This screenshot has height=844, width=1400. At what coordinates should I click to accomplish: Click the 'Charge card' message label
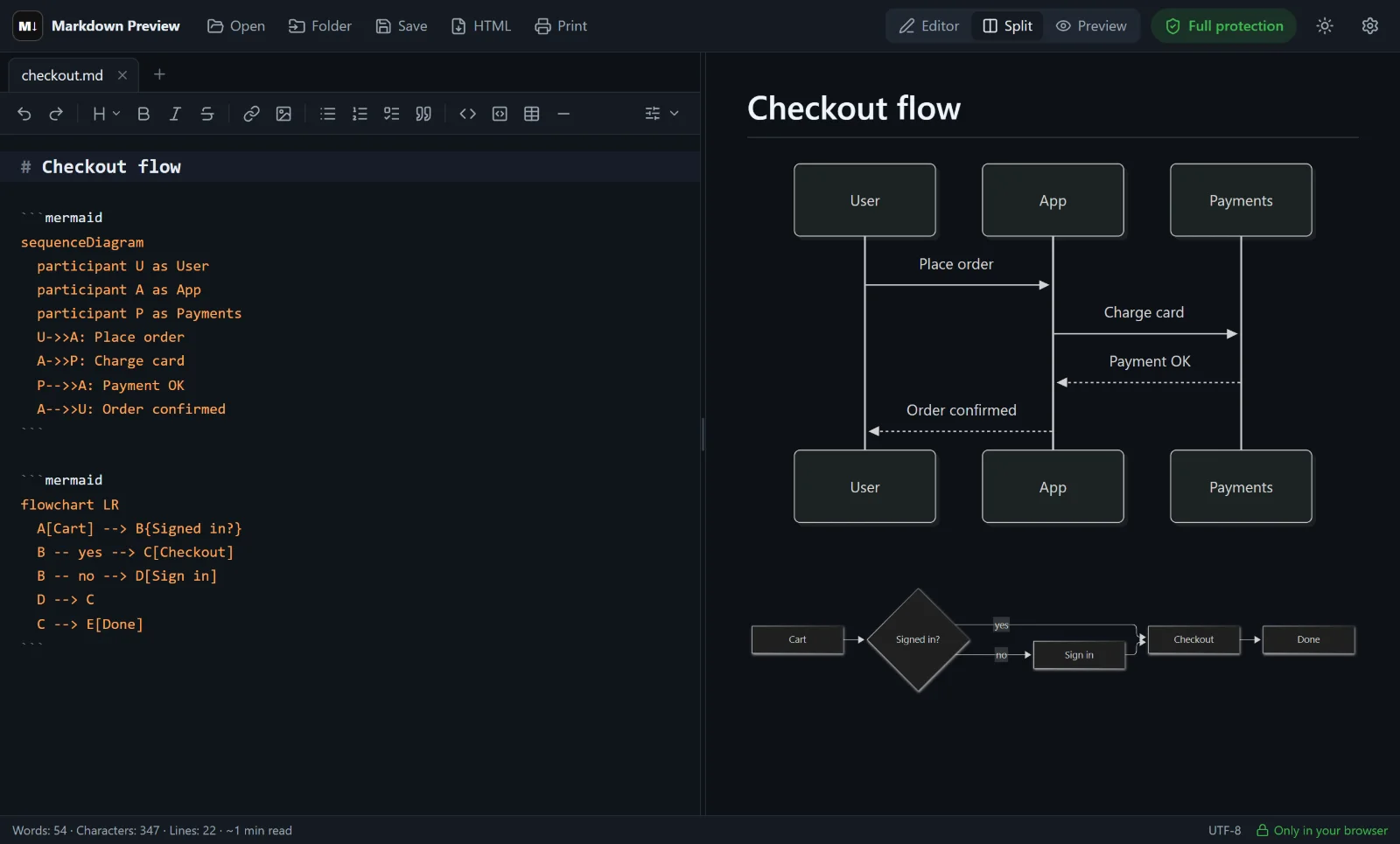pos(1144,312)
